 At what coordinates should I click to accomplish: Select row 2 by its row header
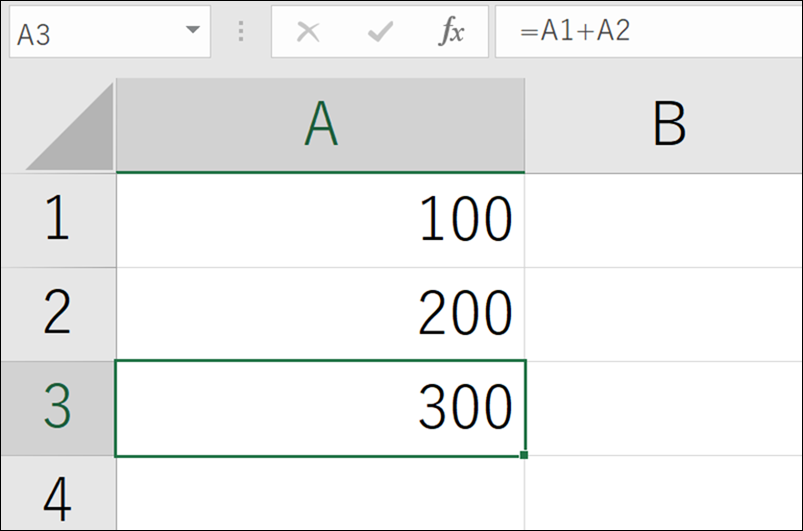[x=57, y=314]
